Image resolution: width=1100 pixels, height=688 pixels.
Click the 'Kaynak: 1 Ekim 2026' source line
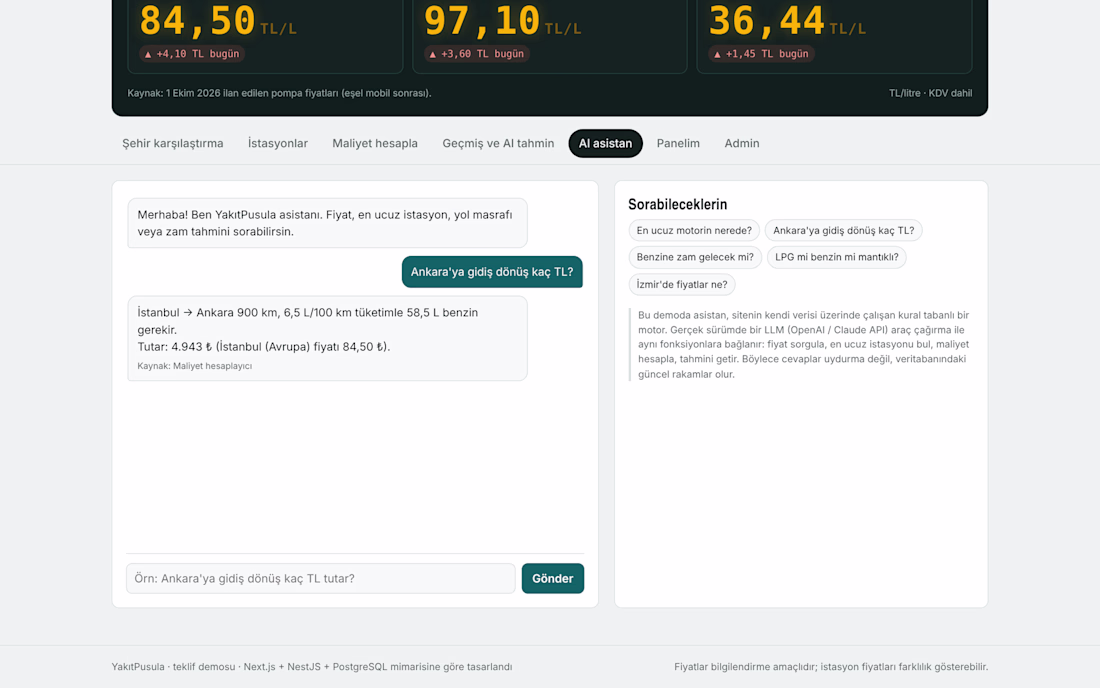coord(279,93)
